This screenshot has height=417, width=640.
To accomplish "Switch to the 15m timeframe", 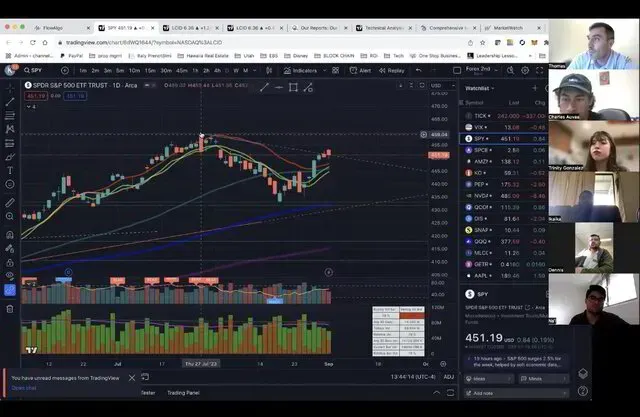I will [x=150, y=71].
